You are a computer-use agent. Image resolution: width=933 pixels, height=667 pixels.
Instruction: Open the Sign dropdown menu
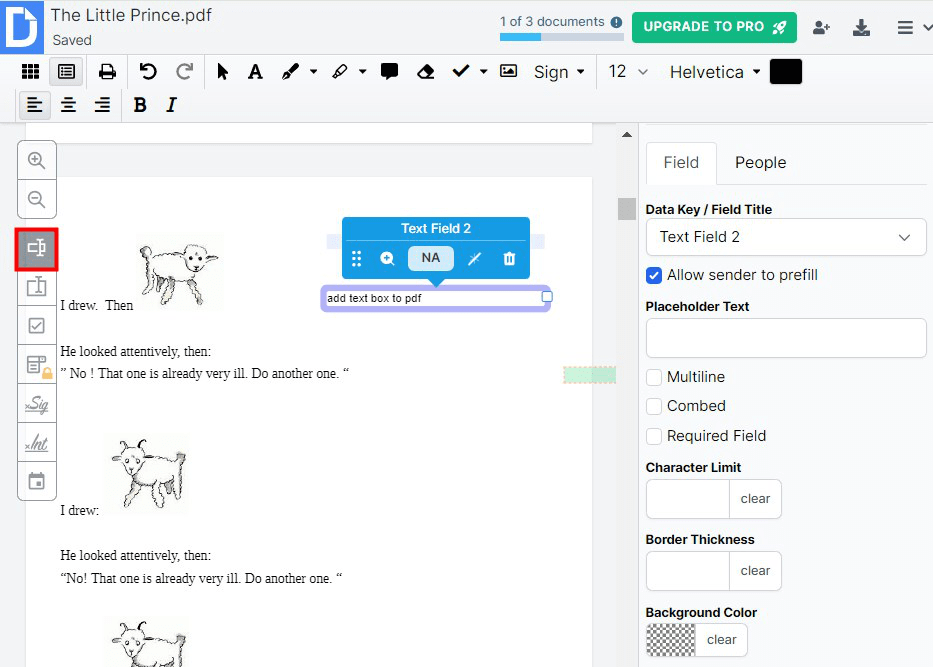click(559, 72)
